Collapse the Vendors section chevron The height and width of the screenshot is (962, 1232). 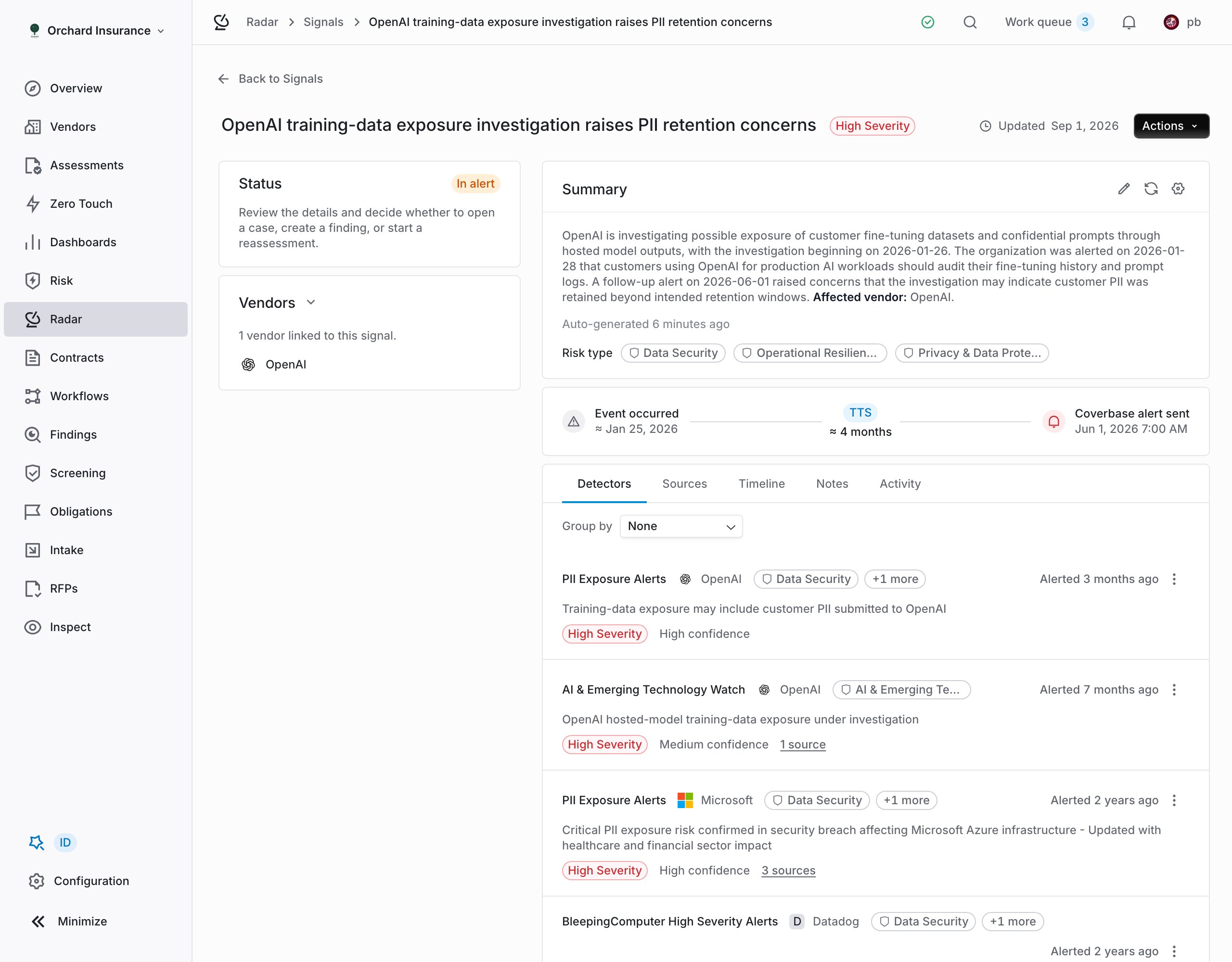[x=311, y=302]
